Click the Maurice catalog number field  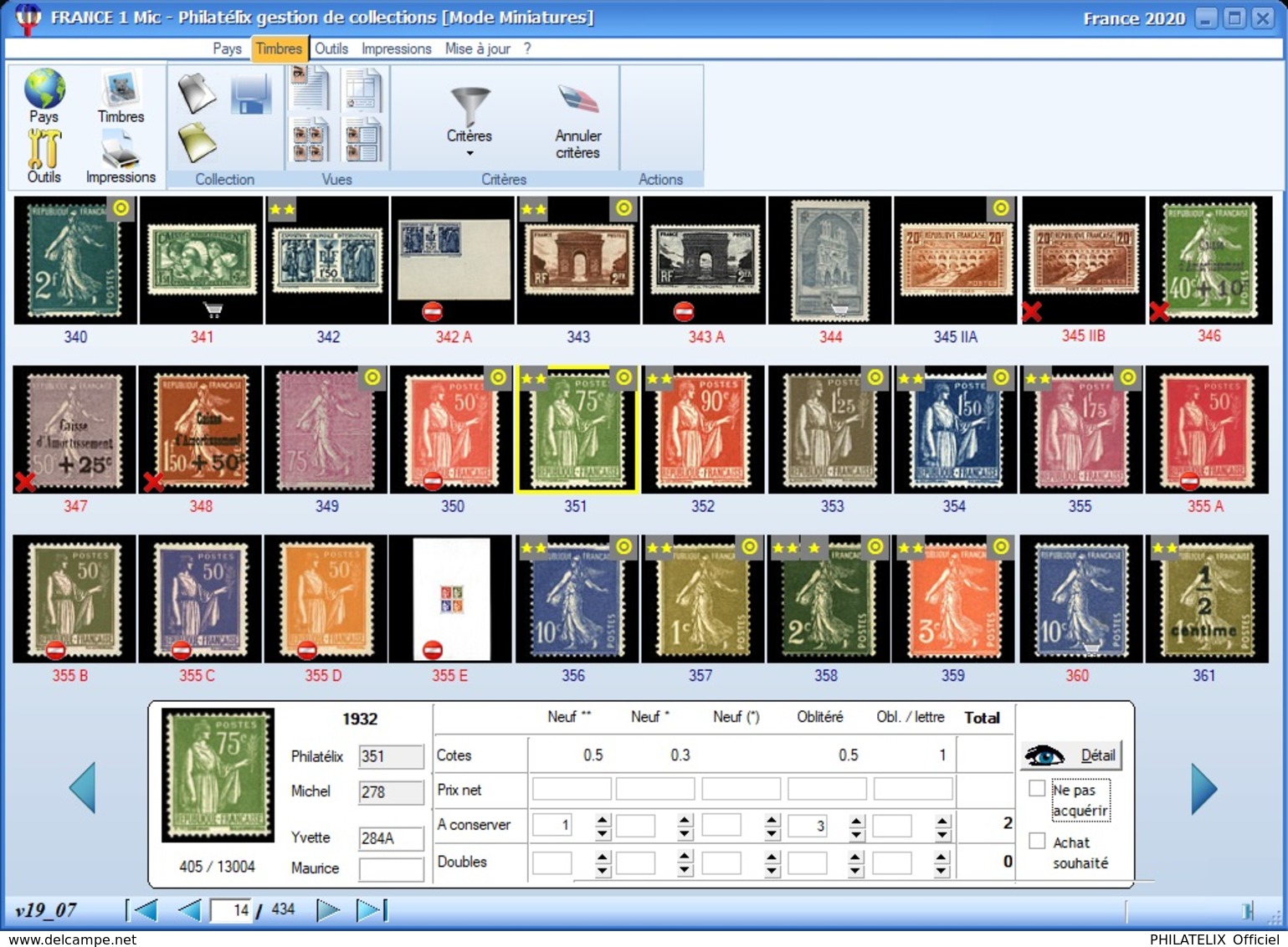click(x=392, y=869)
